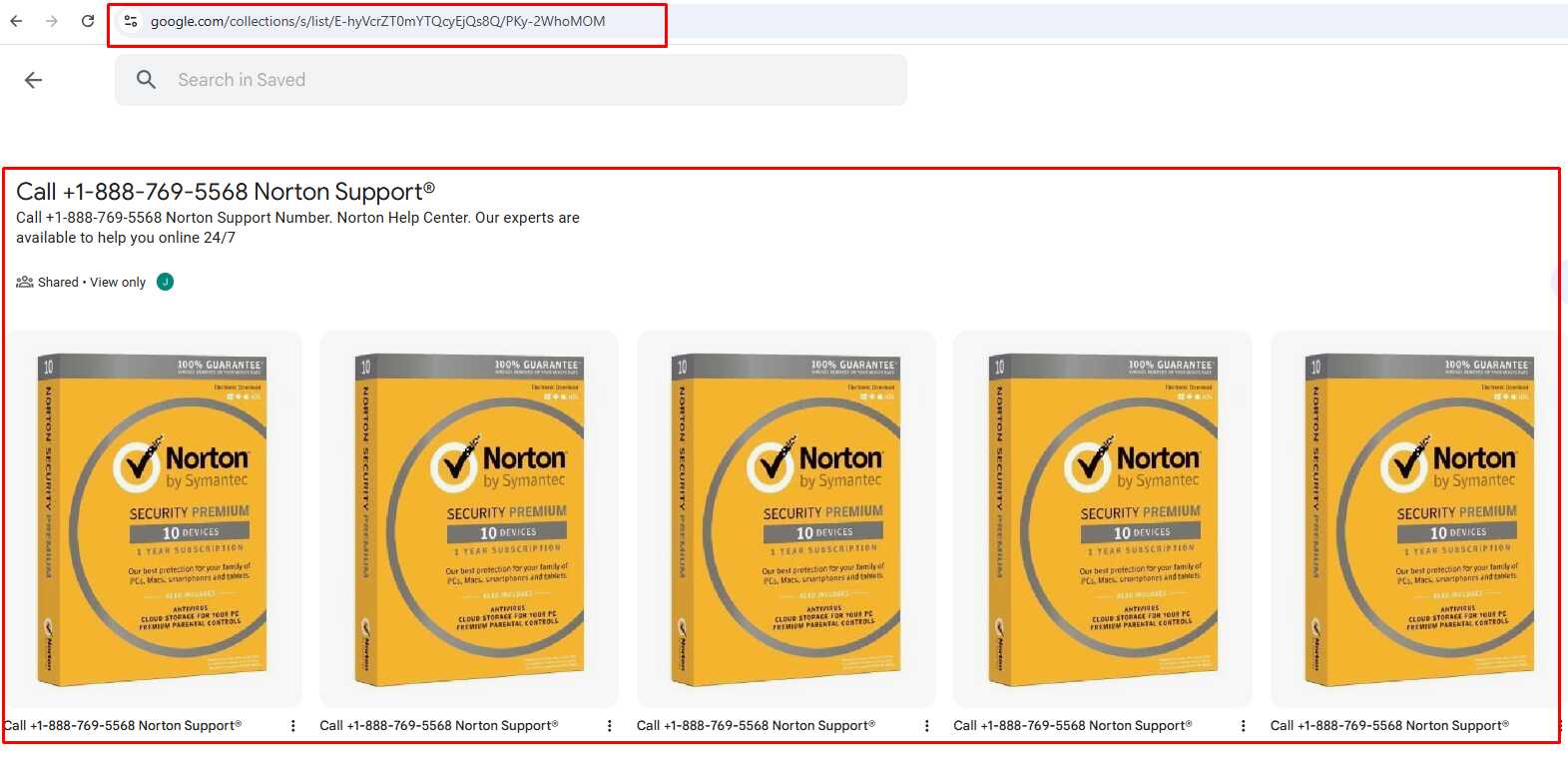Open the J owner avatar
1568x767 pixels.
pos(166,282)
